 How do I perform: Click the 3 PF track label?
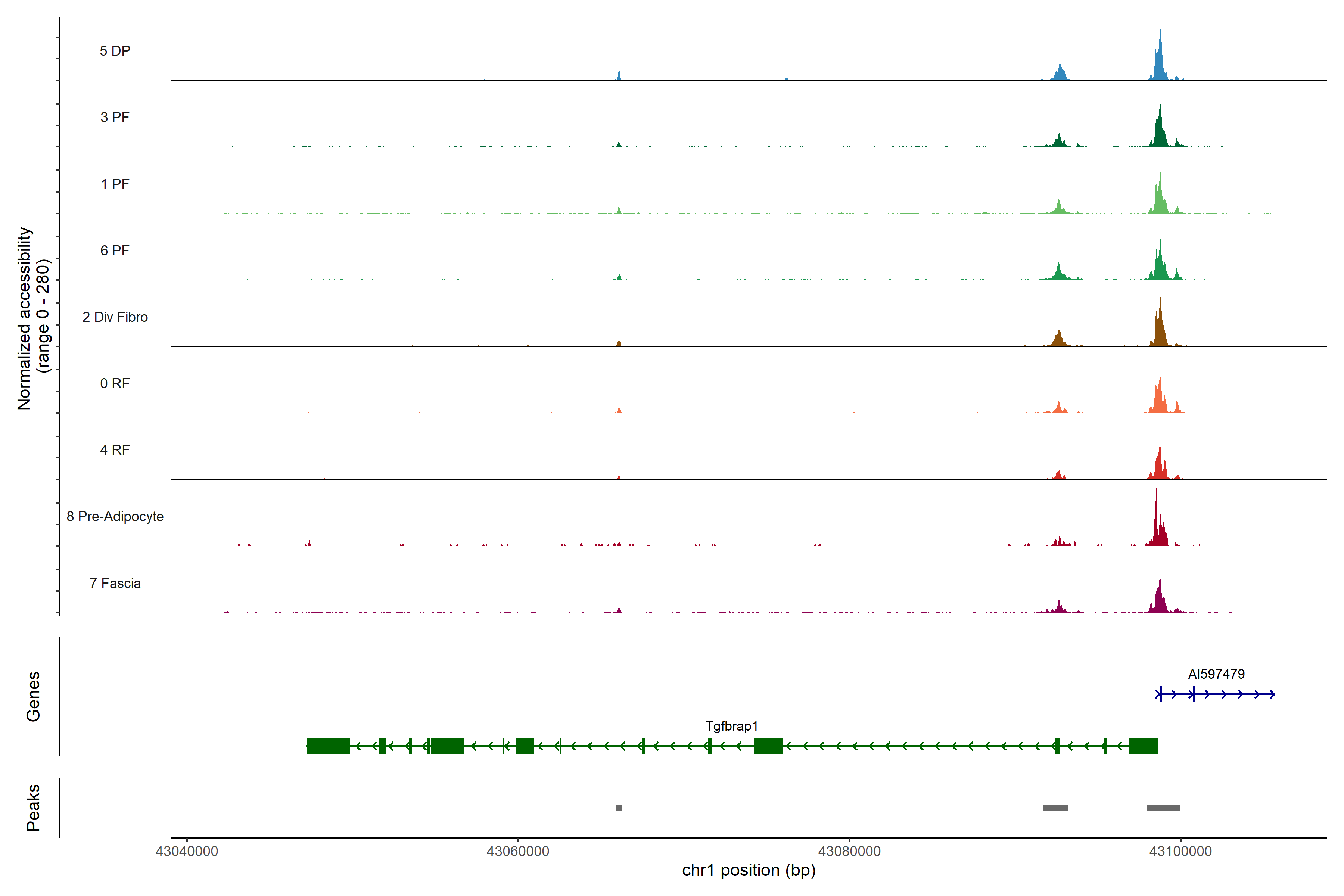[115, 117]
